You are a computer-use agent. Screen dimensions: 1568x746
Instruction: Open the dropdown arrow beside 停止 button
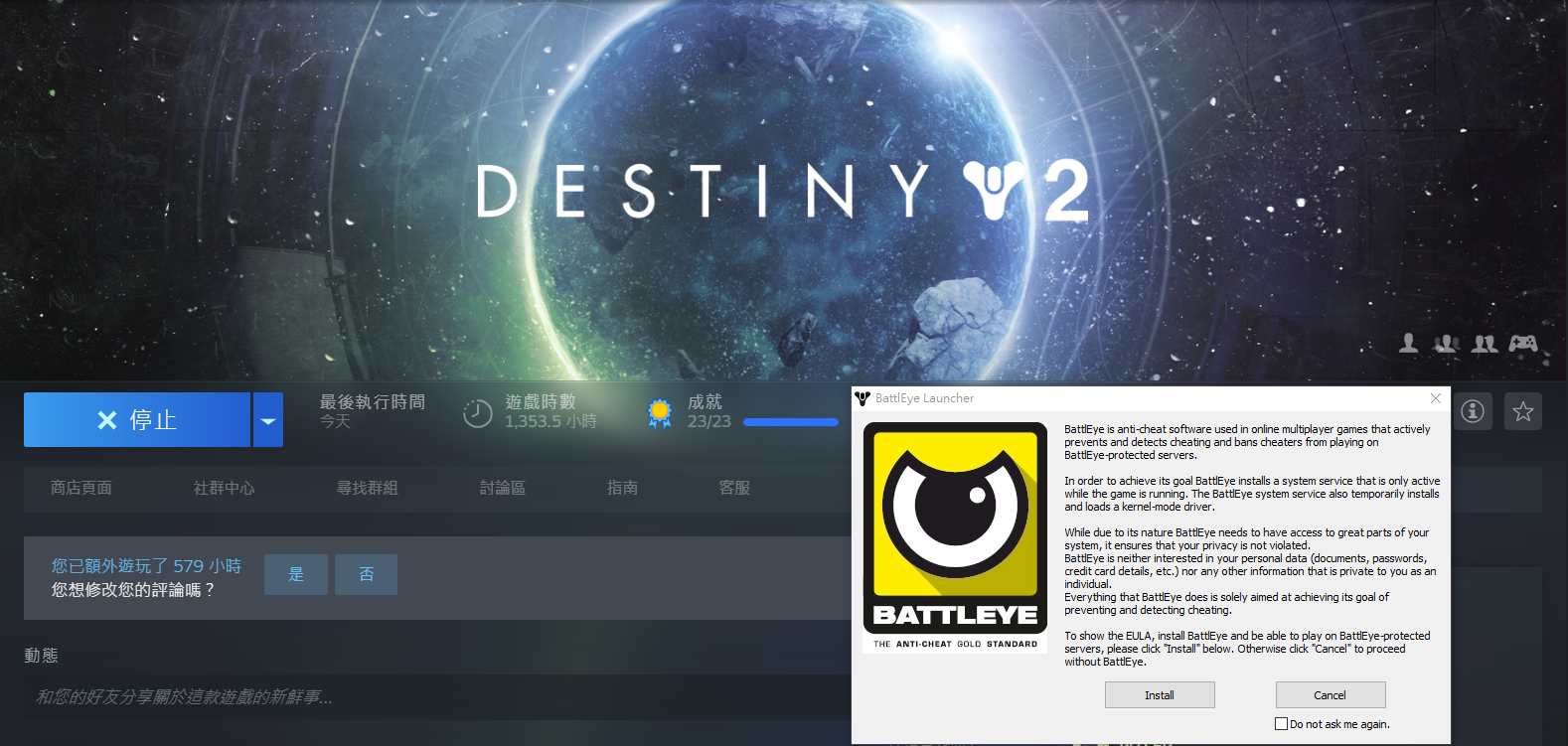click(268, 419)
